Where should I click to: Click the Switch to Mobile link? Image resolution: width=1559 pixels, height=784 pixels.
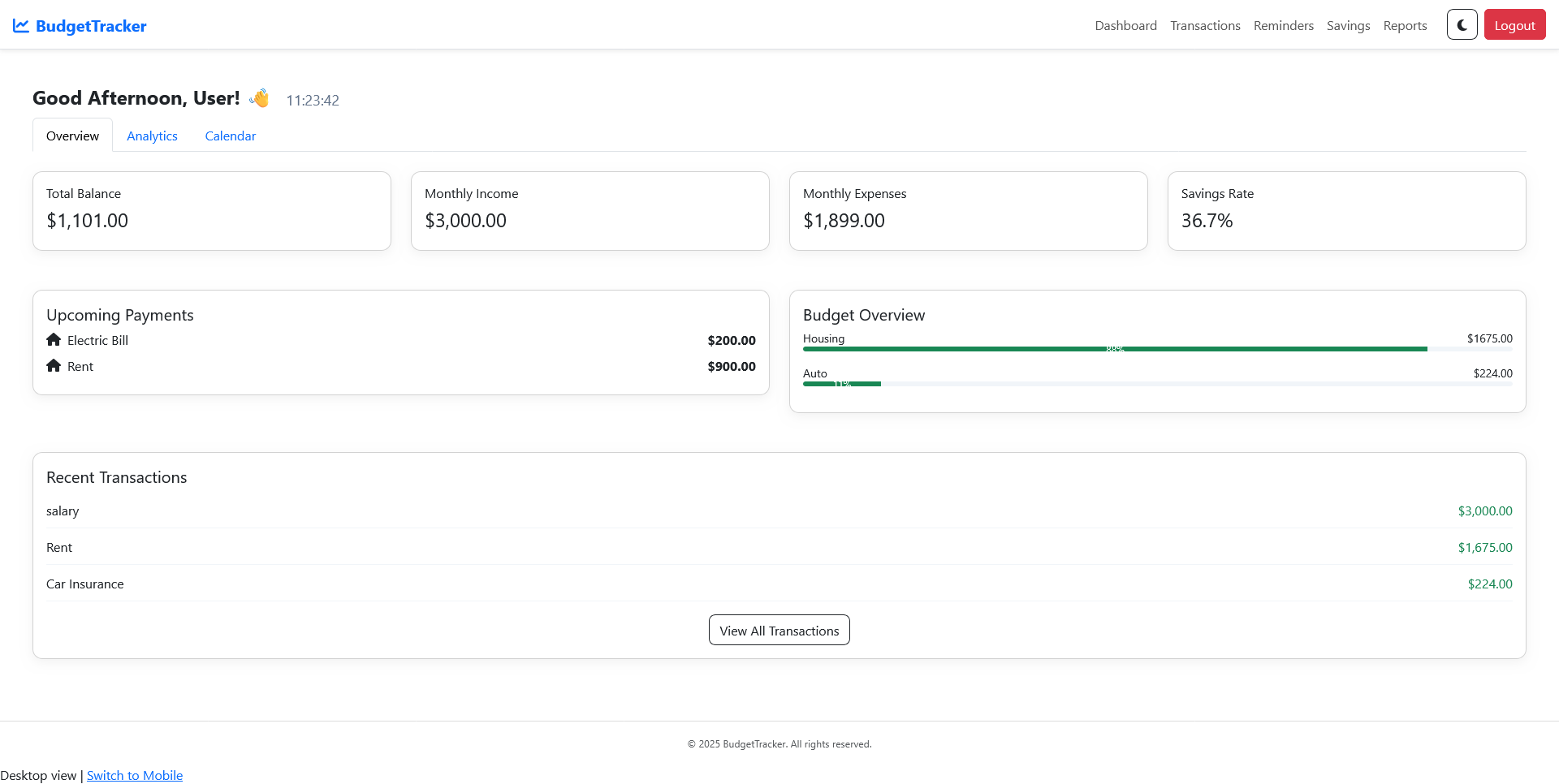point(135,776)
